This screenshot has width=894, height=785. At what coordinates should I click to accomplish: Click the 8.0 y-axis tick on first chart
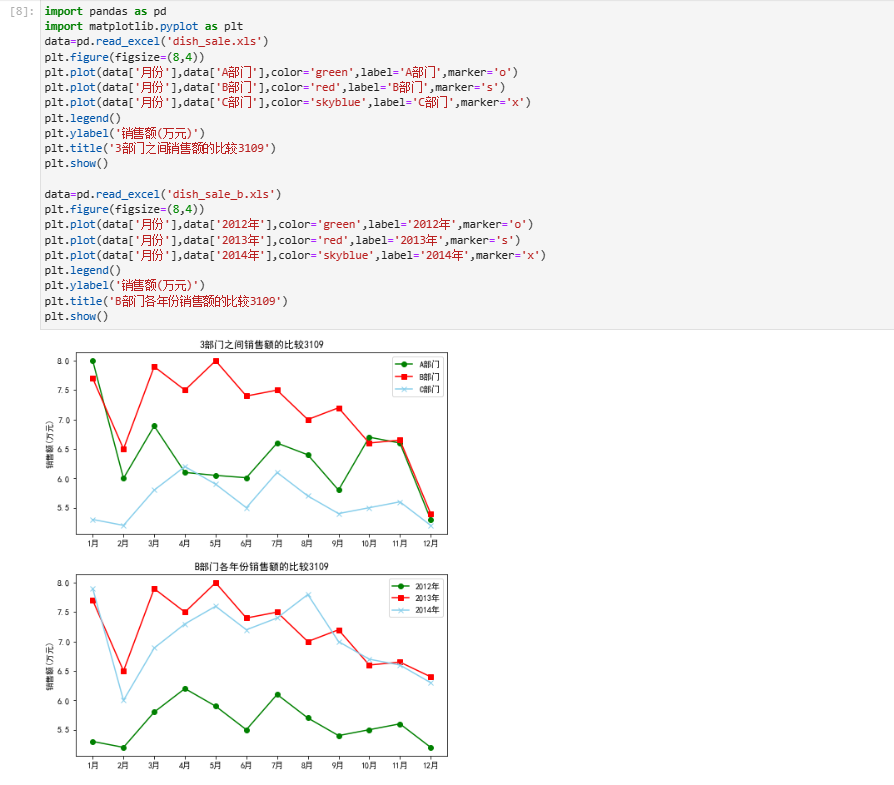(63, 361)
